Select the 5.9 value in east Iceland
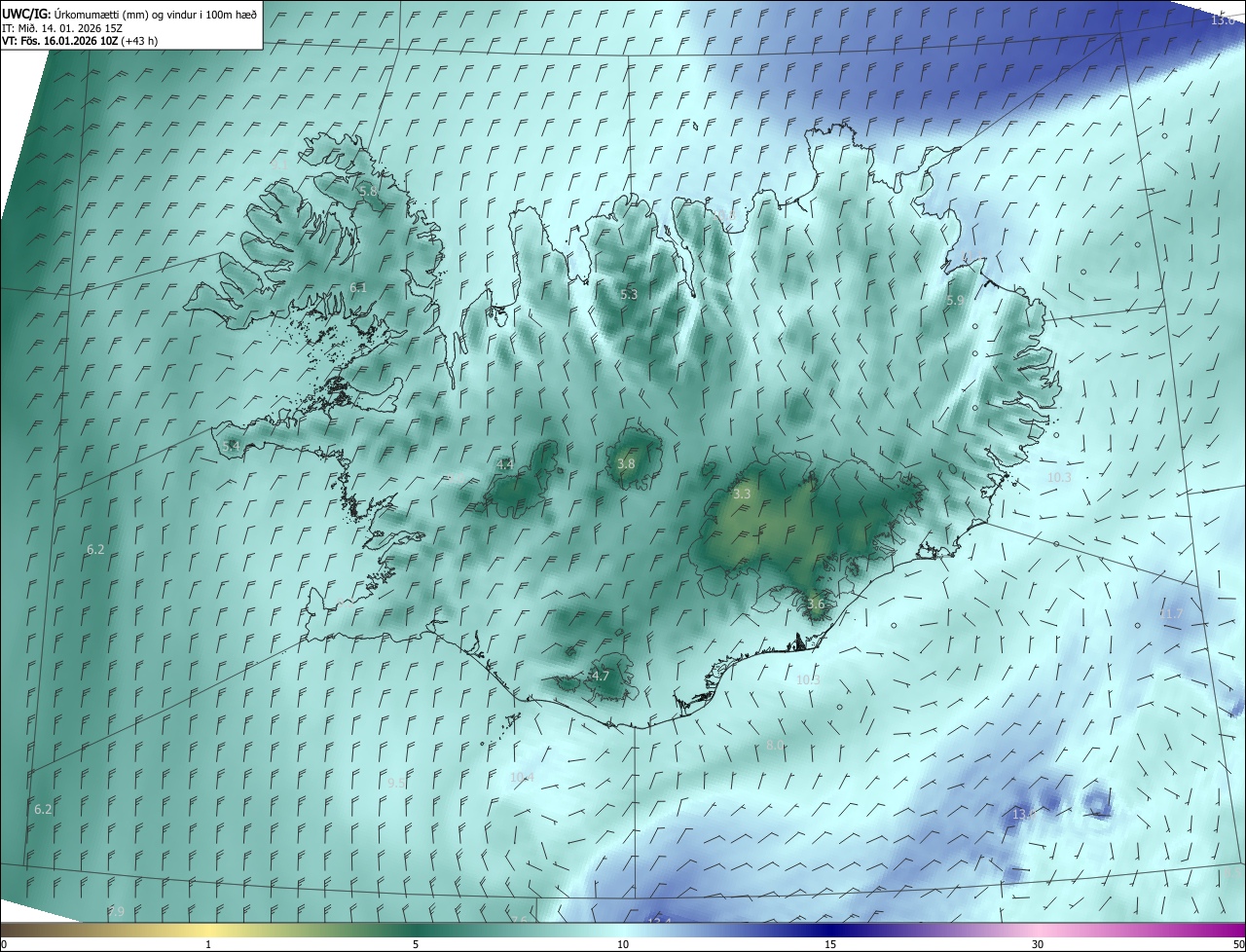Image resolution: width=1246 pixels, height=952 pixels. tap(955, 301)
